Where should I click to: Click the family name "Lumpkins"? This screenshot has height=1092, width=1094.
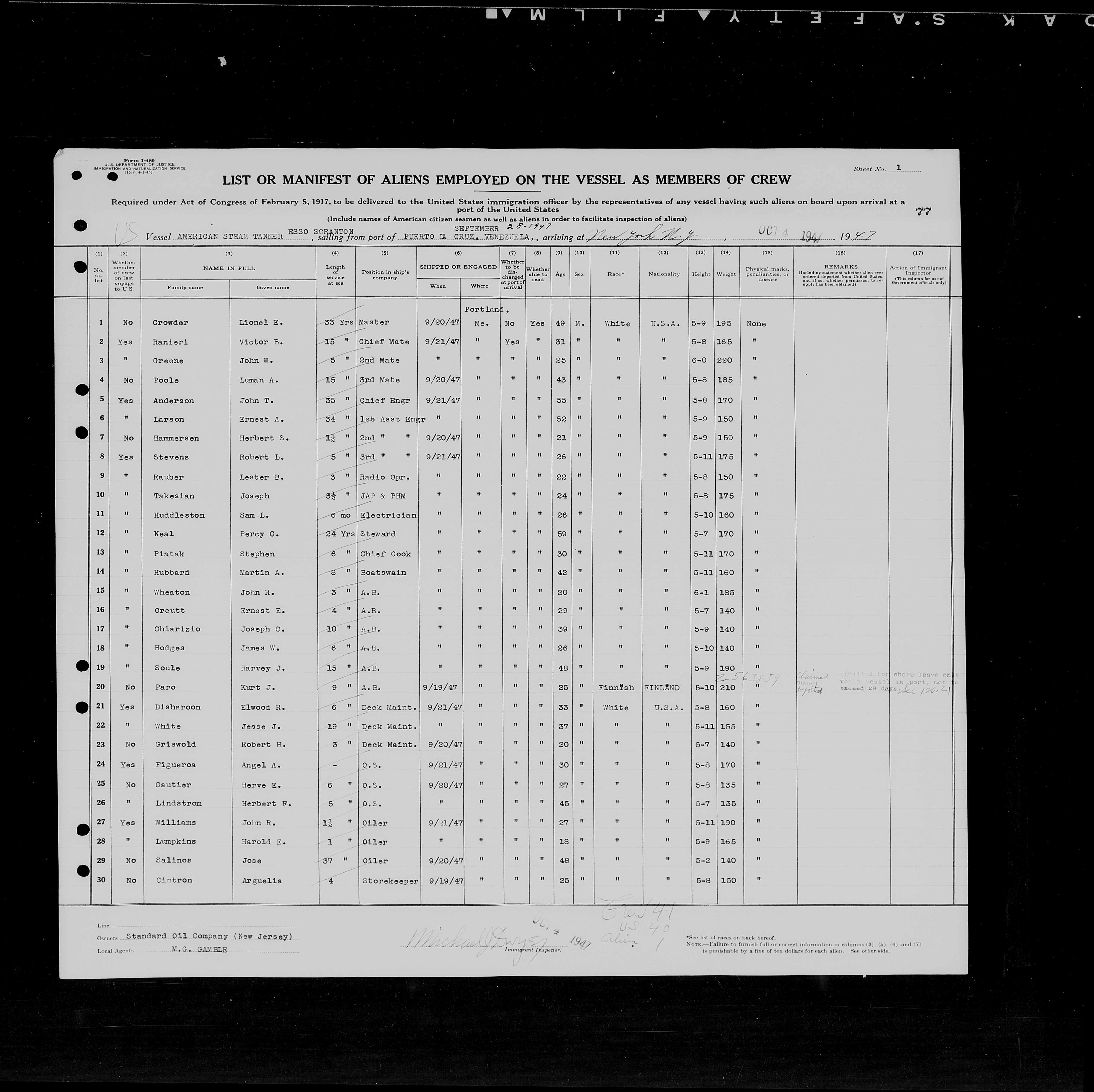click(176, 842)
